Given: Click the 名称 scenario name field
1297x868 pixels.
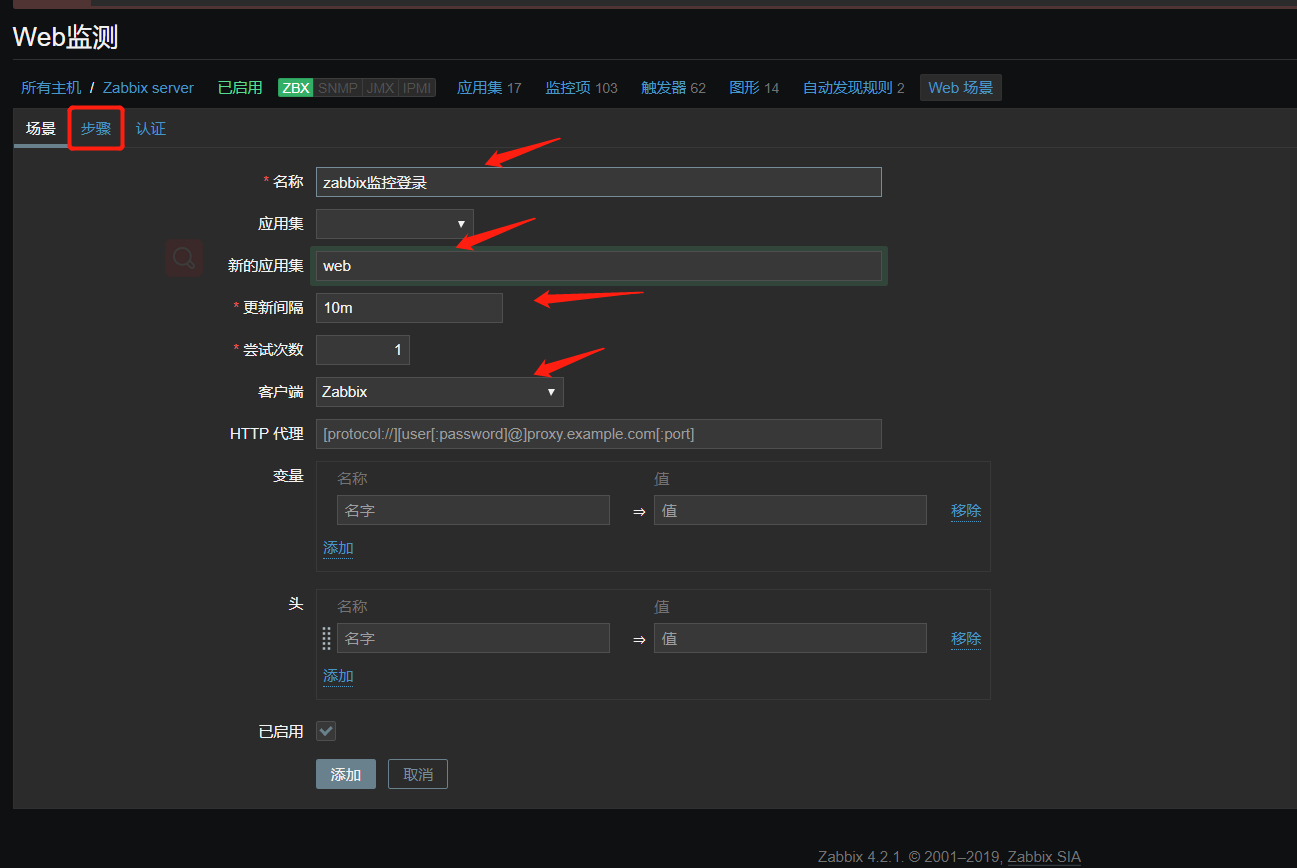Looking at the screenshot, I should click(598, 182).
